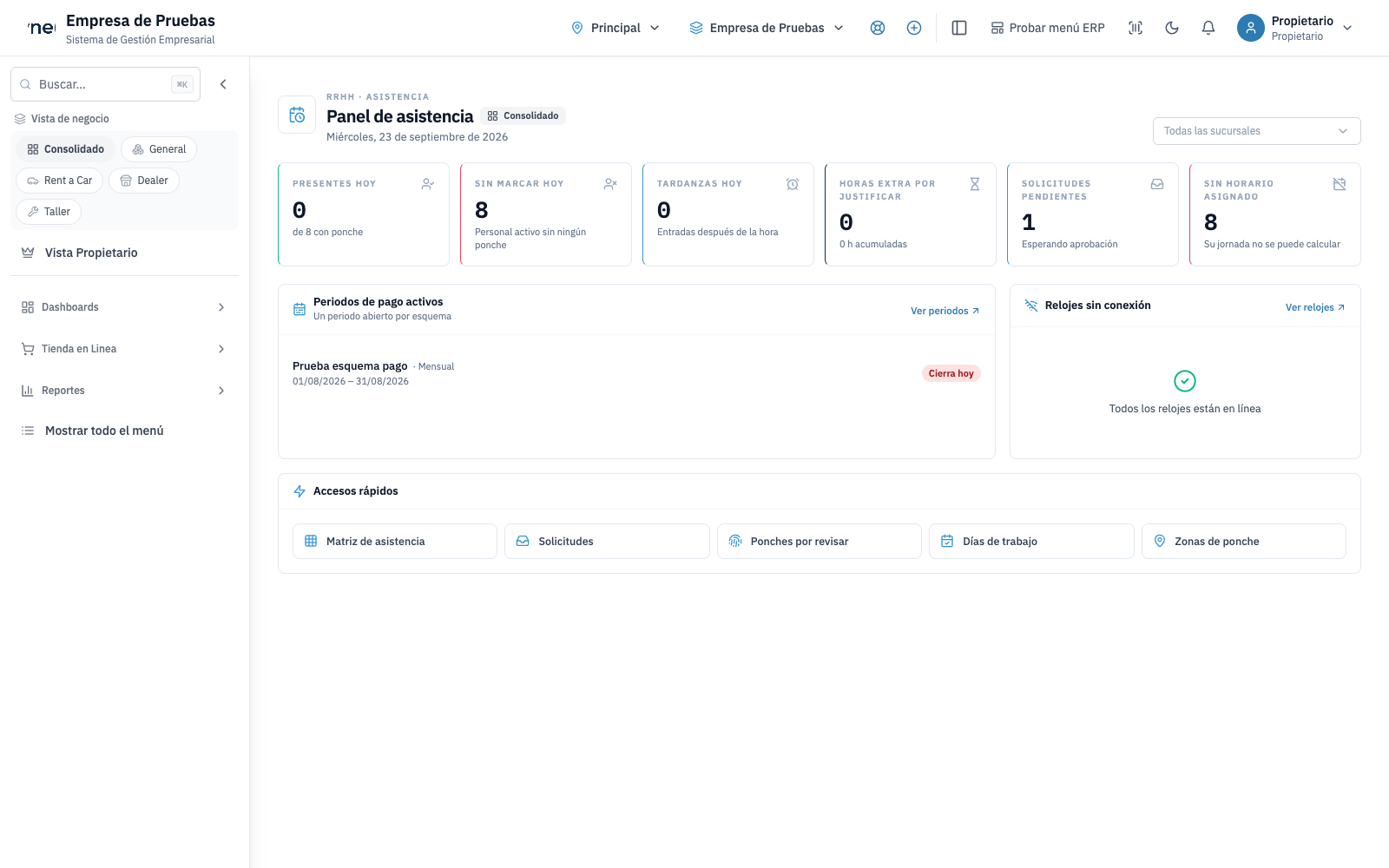Click the Presentes hoy user-check icon
Image resolution: width=1389 pixels, height=868 pixels.
(428, 184)
